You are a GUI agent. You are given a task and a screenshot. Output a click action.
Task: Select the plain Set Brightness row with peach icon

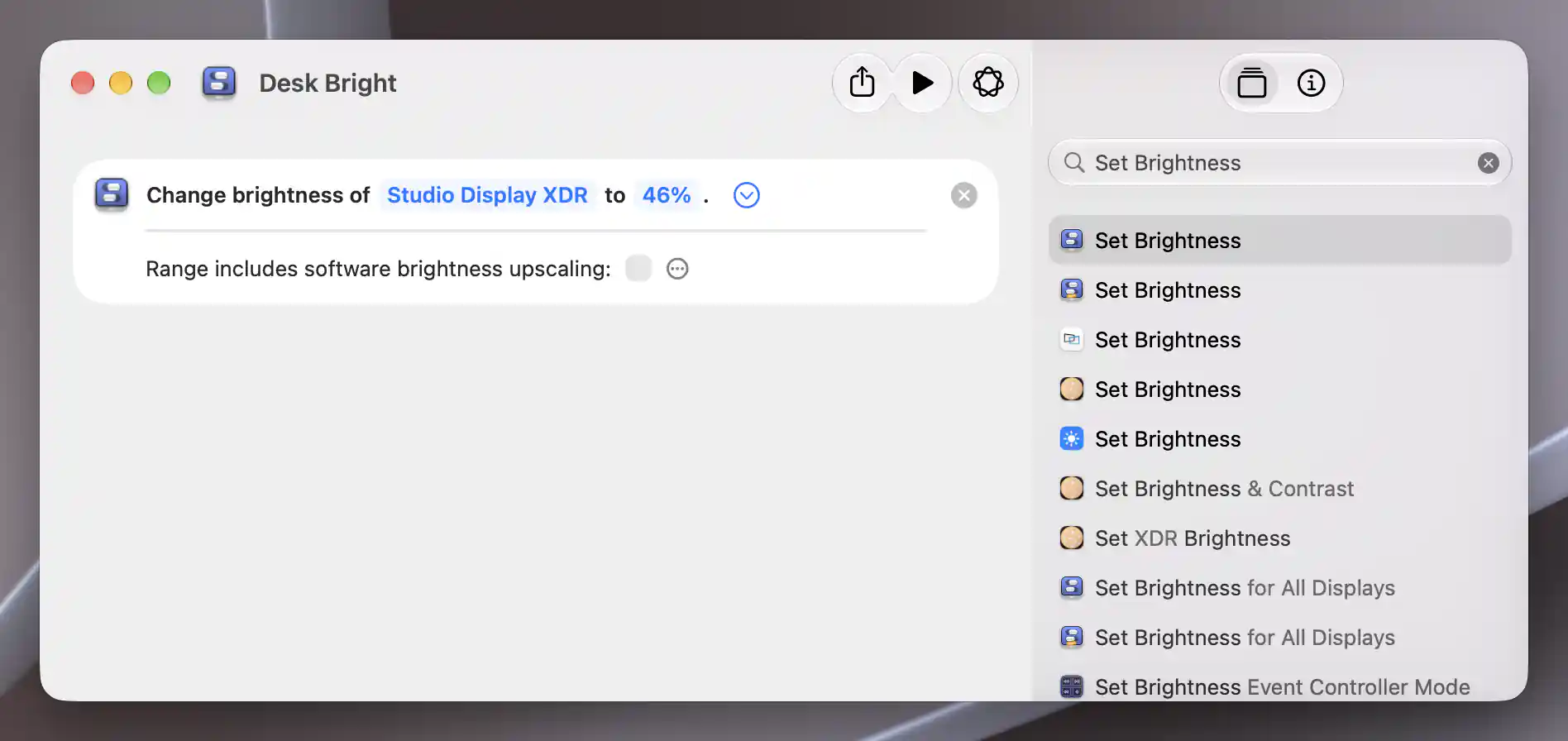[x=1279, y=389]
